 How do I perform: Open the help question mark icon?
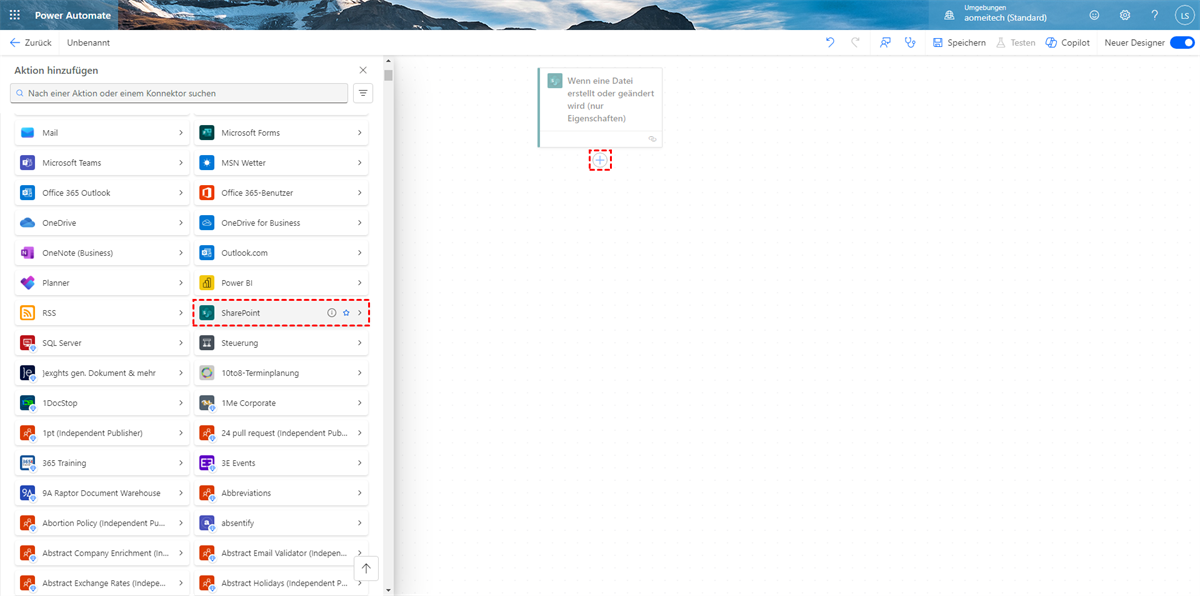(x=1154, y=16)
